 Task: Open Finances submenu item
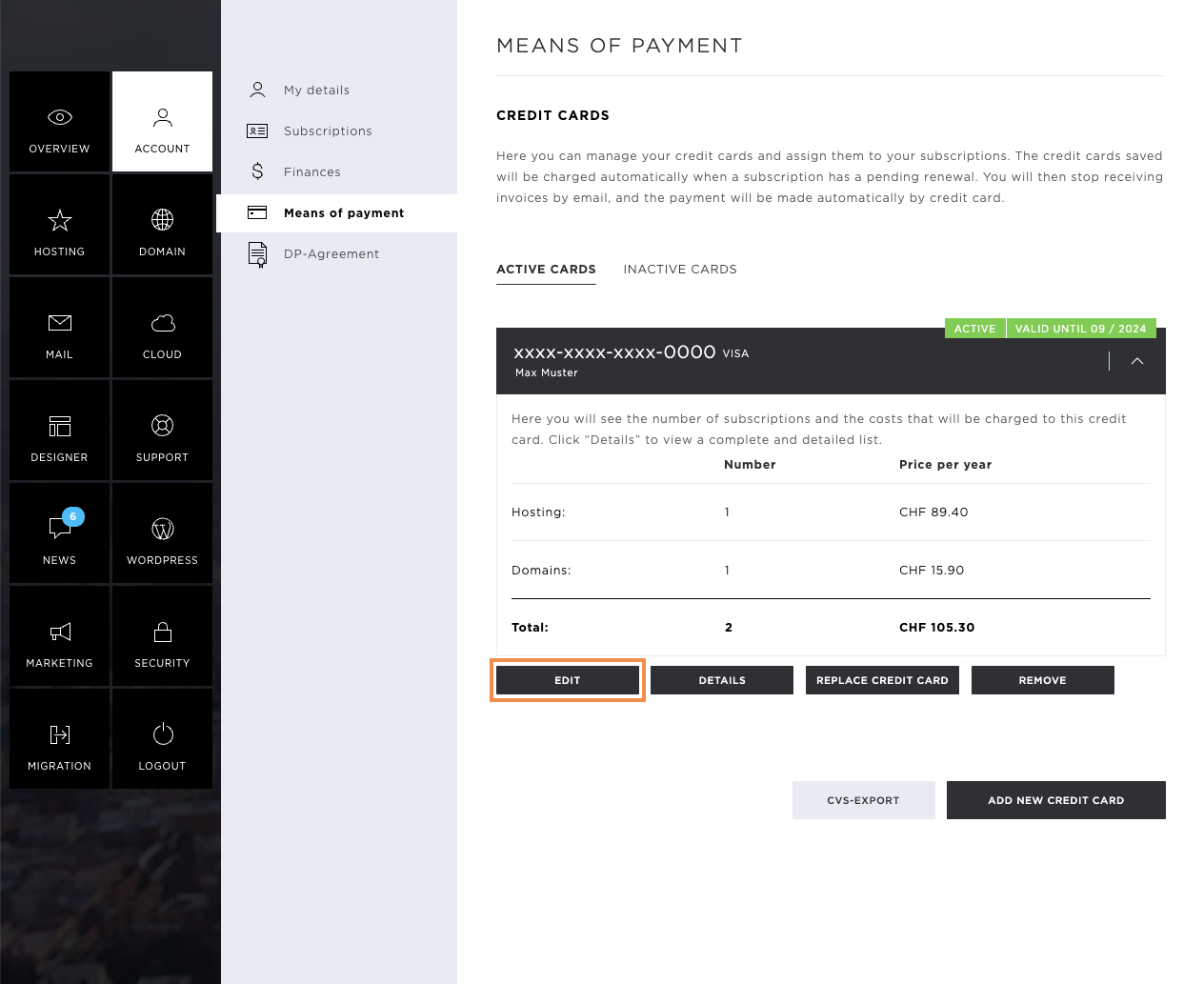click(x=311, y=171)
